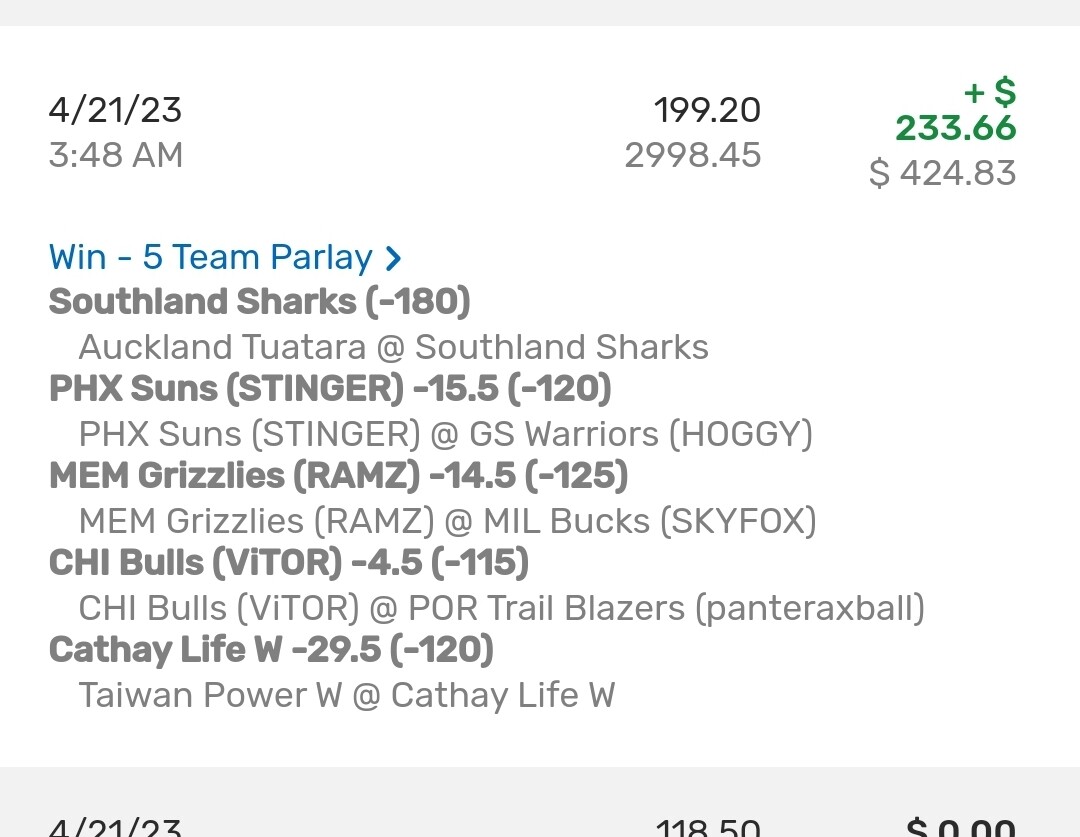Select the Southland Sharks (-180) pick
Screen dimensions: 1080x837
259,301
